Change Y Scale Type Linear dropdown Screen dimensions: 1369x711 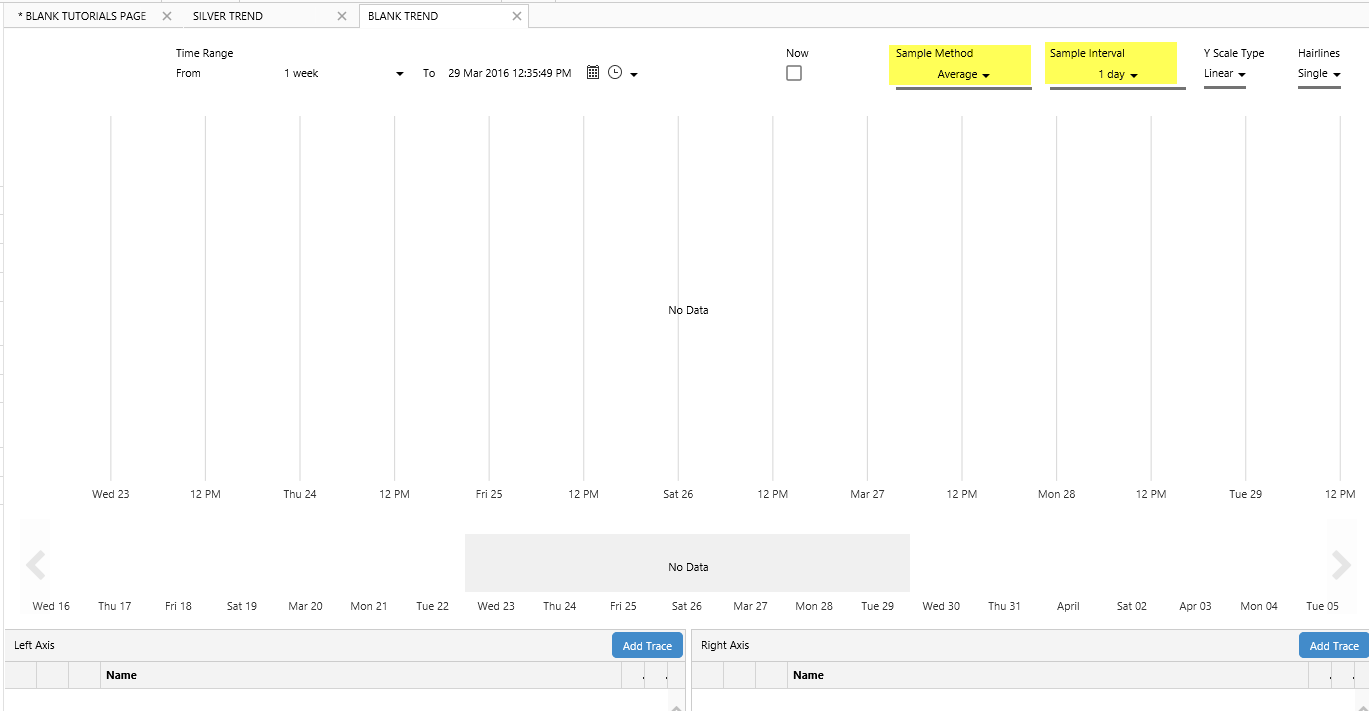pos(1224,74)
